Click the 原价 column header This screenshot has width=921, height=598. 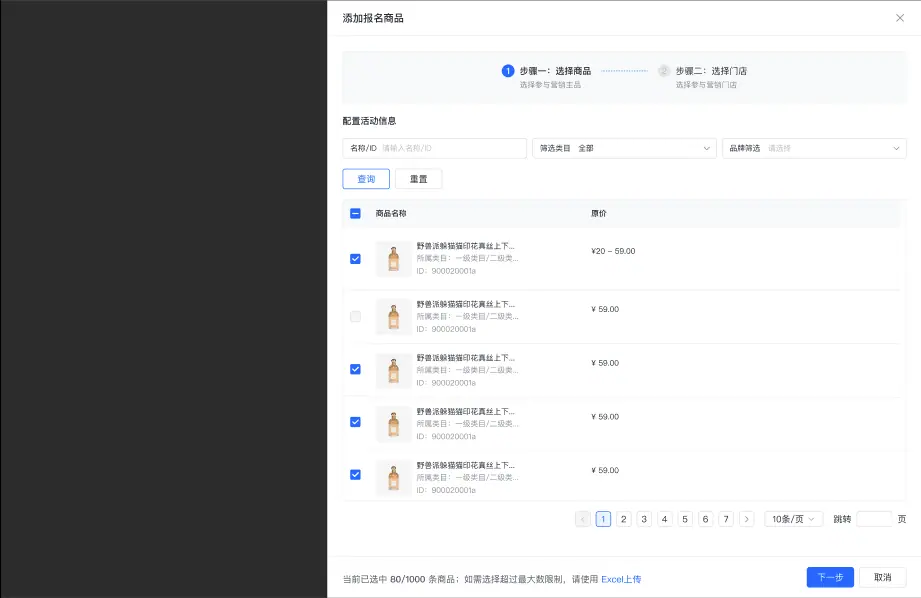pyautogui.click(x=599, y=213)
